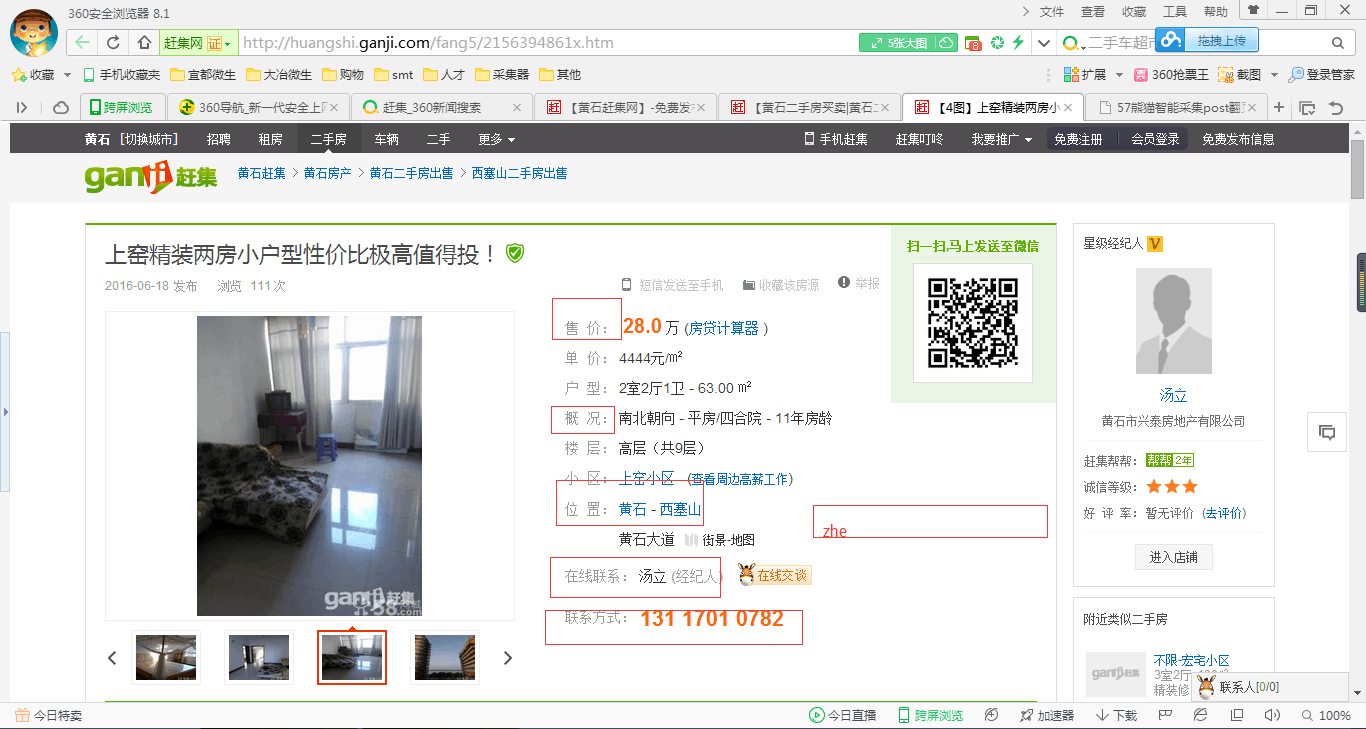Image resolution: width=1366 pixels, height=729 pixels.
Task: Click the 切换城市 link
Action: pyautogui.click(x=151, y=139)
